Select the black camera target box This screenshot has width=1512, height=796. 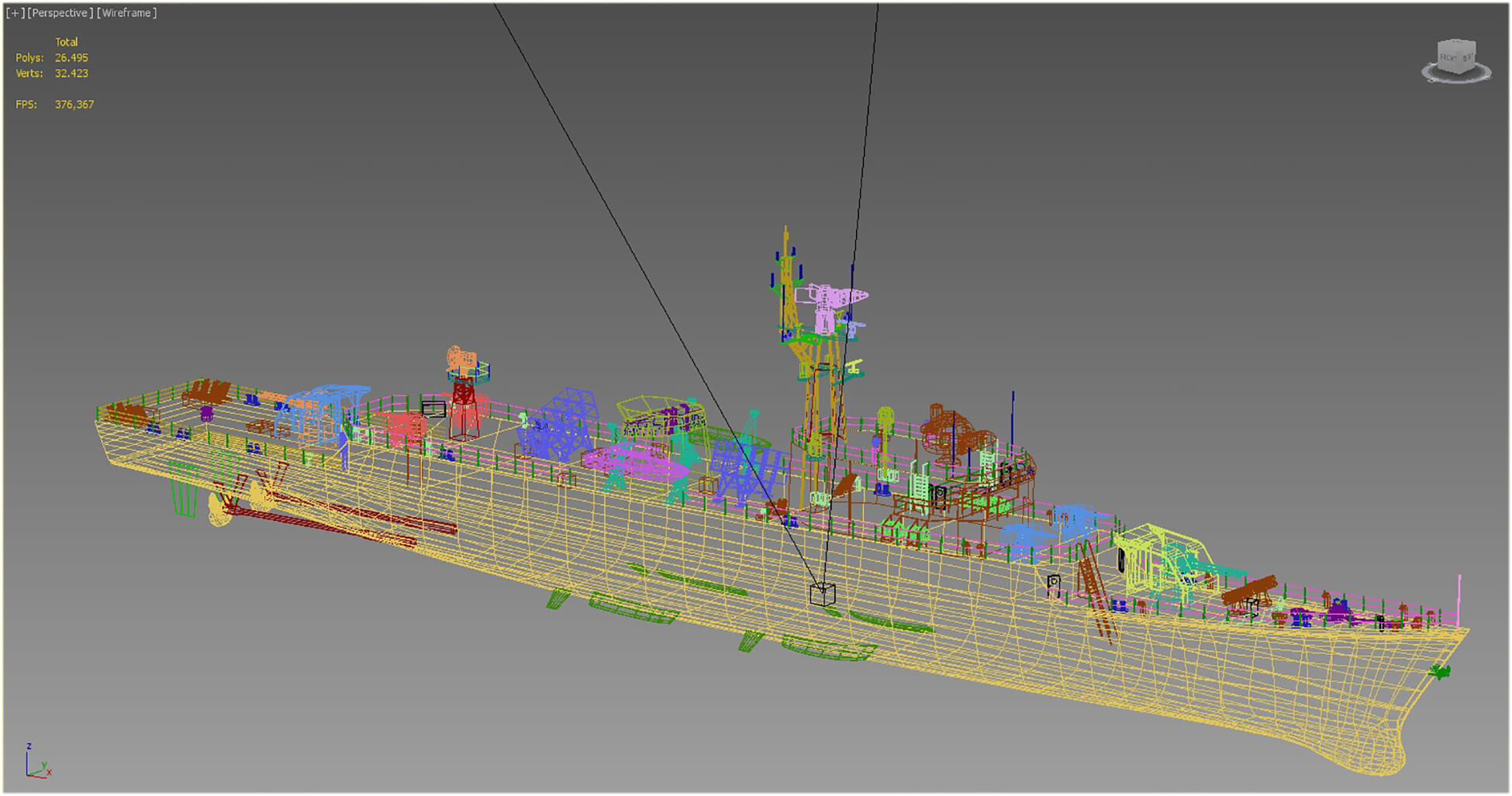pyautogui.click(x=822, y=594)
